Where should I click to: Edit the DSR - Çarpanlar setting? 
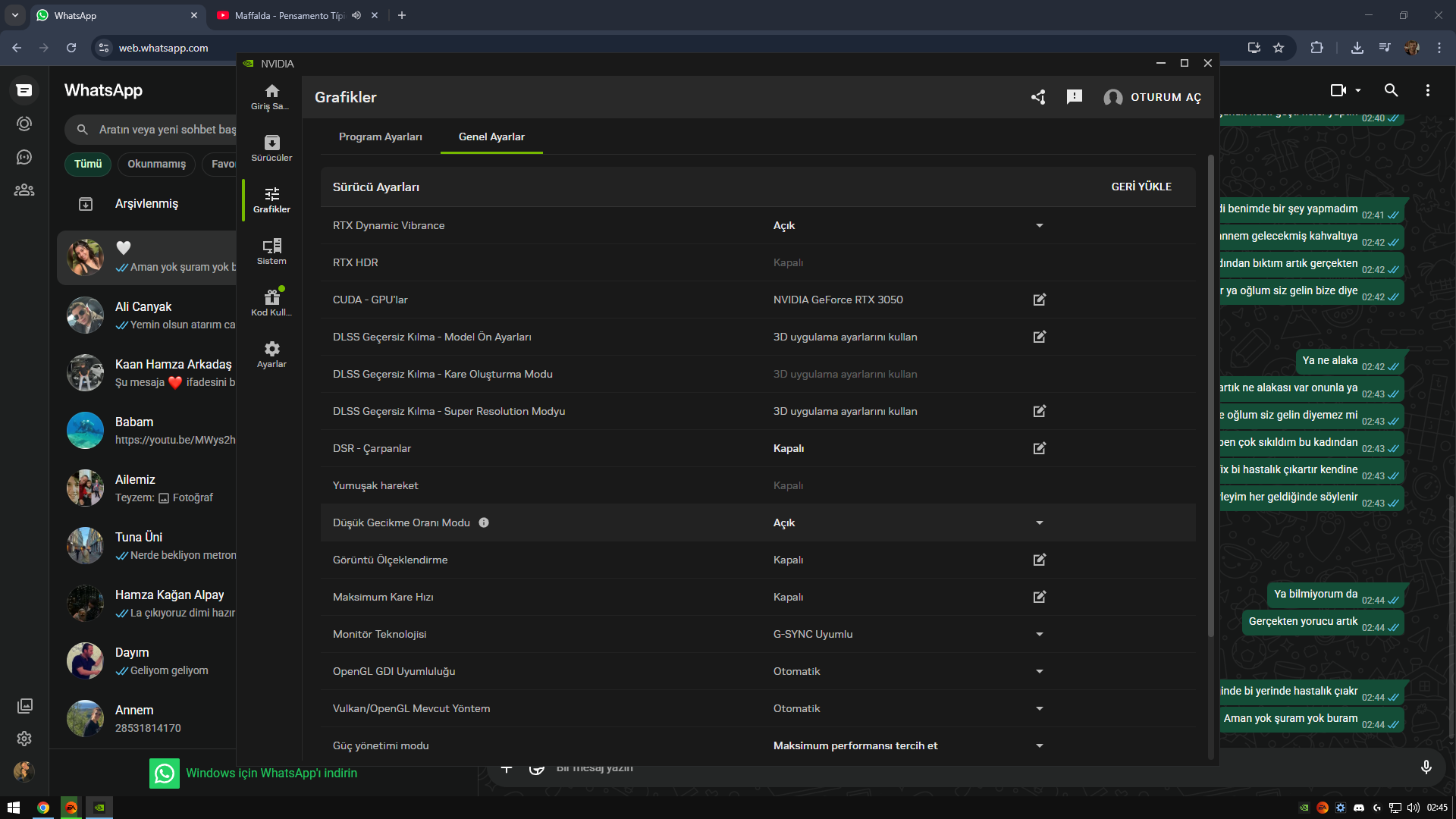pyautogui.click(x=1040, y=448)
